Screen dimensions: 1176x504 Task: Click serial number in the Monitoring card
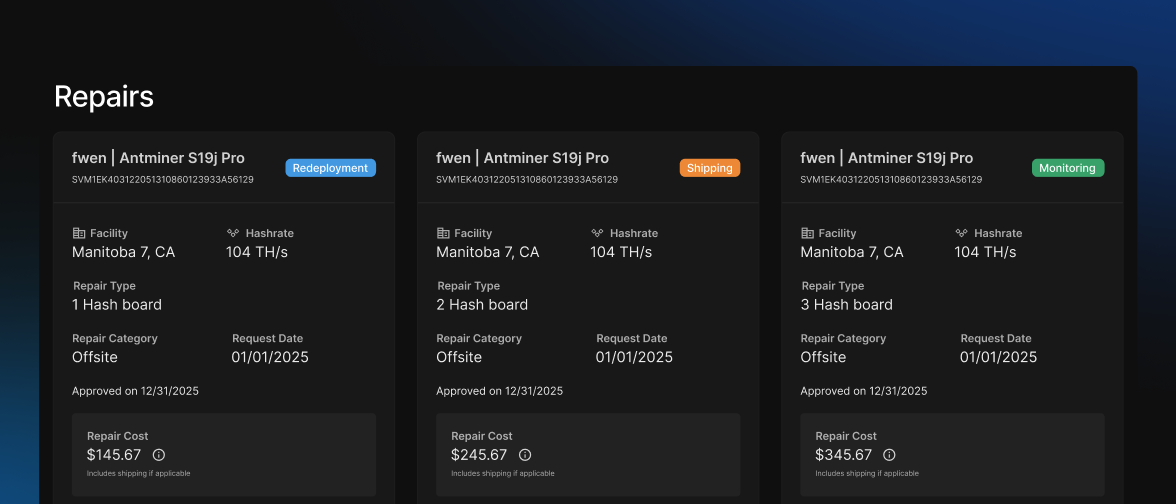point(891,180)
